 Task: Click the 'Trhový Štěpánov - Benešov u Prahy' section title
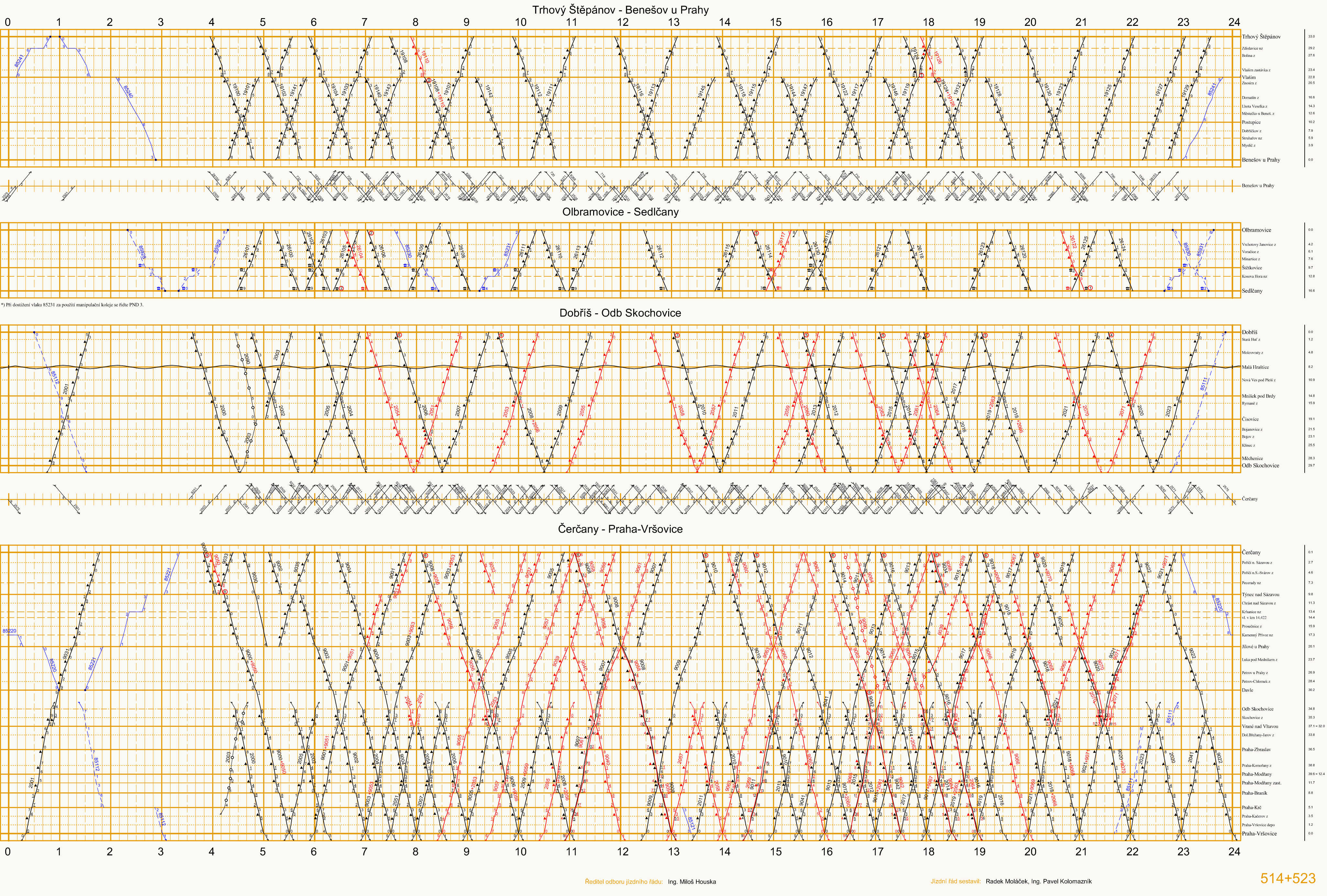pos(620,10)
